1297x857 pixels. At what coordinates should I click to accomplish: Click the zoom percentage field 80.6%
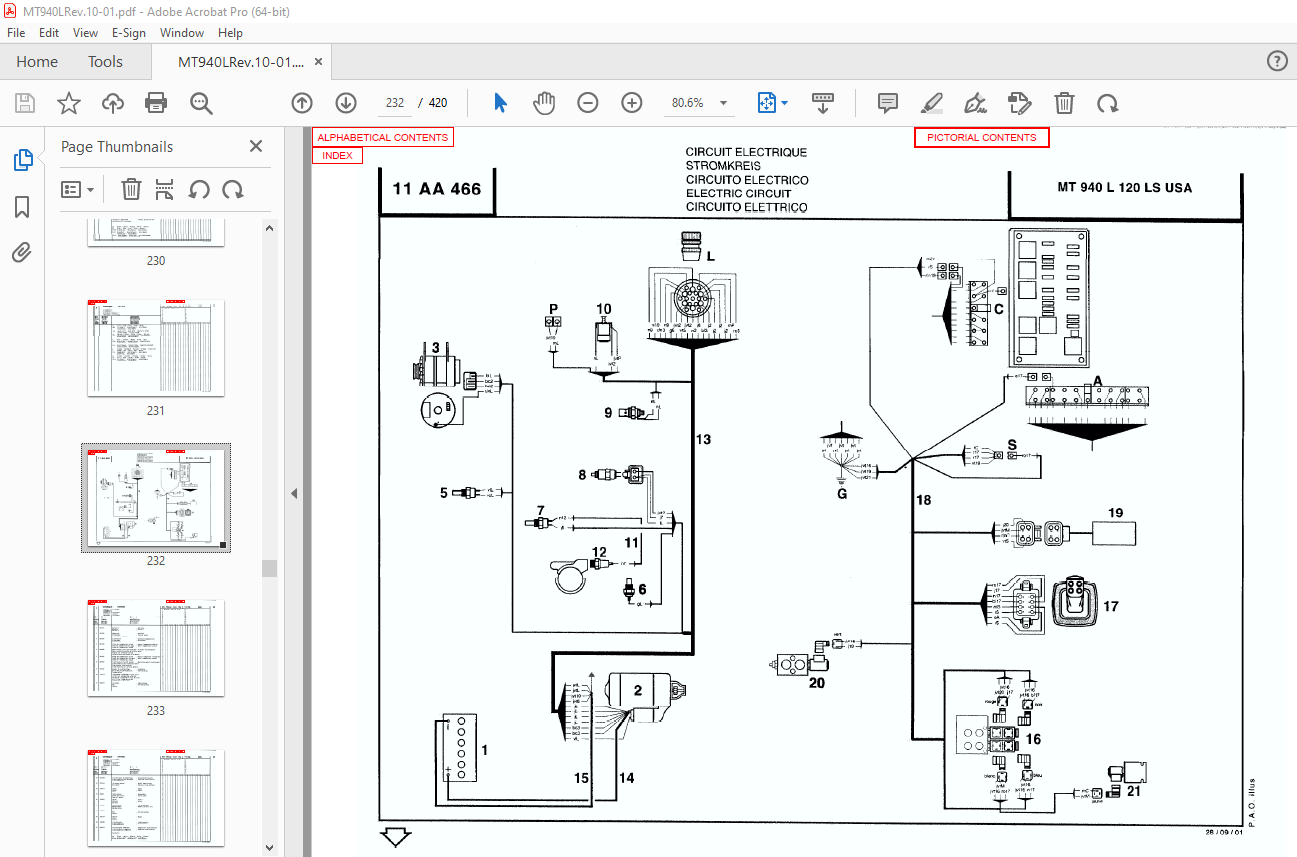687,103
